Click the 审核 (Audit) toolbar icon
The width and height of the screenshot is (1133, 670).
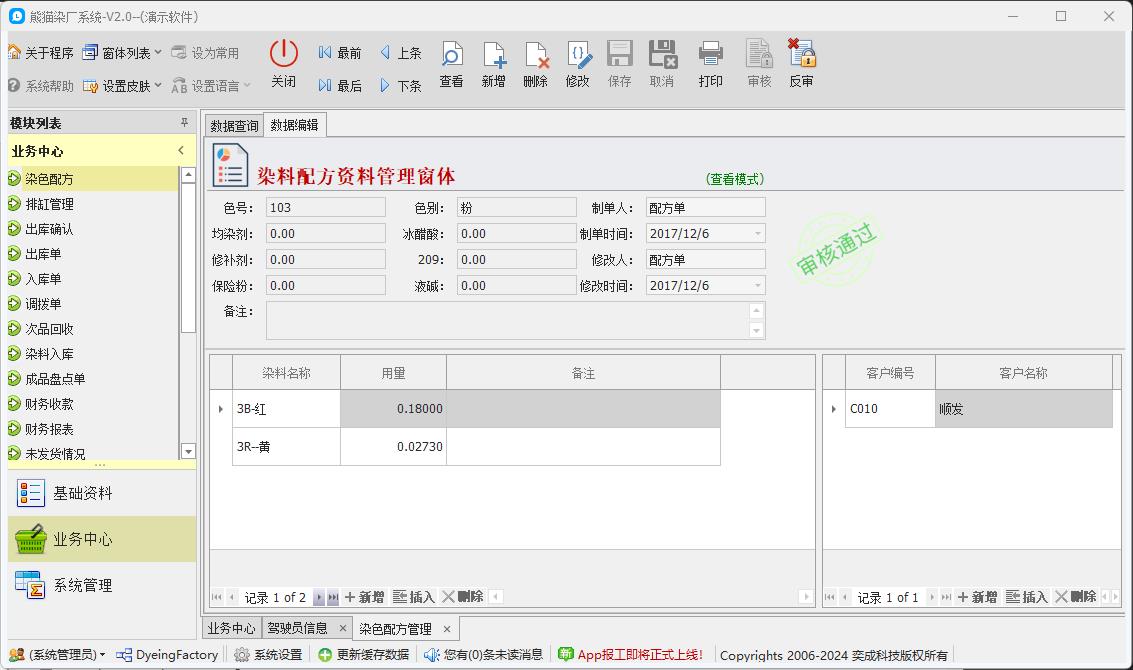tap(758, 63)
